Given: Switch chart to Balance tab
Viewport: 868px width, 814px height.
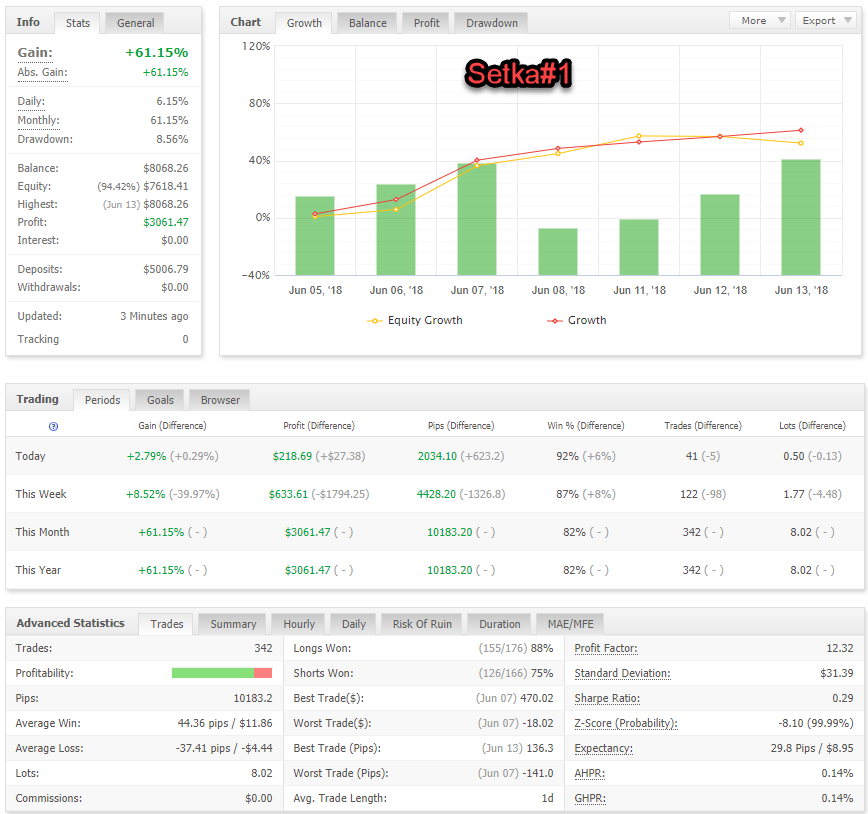Looking at the screenshot, I should click(368, 23).
